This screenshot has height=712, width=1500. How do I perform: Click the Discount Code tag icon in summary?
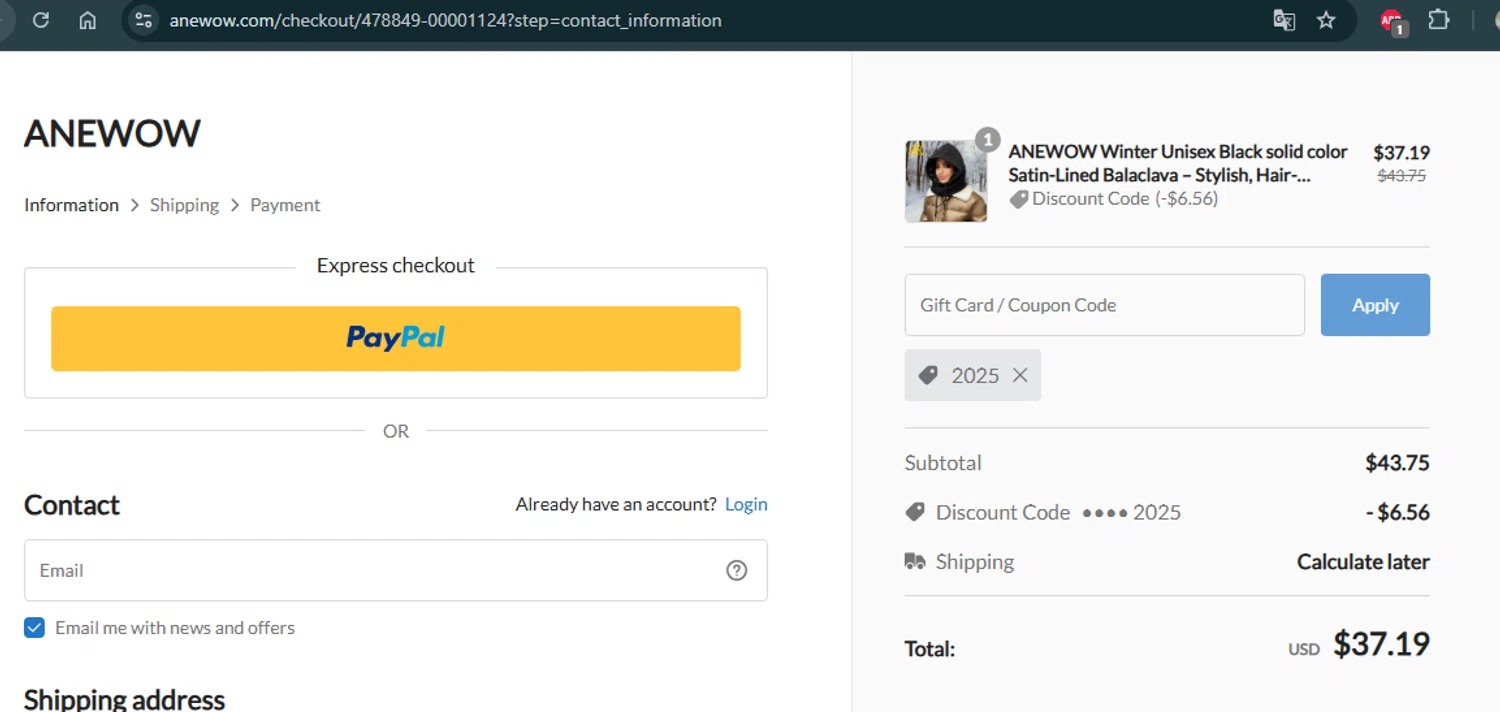click(x=914, y=512)
